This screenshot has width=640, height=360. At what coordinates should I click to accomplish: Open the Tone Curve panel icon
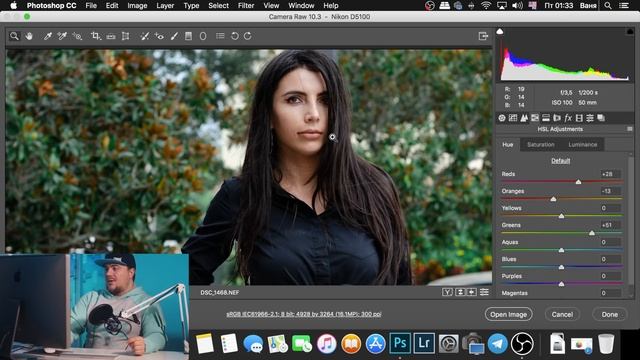click(x=513, y=118)
